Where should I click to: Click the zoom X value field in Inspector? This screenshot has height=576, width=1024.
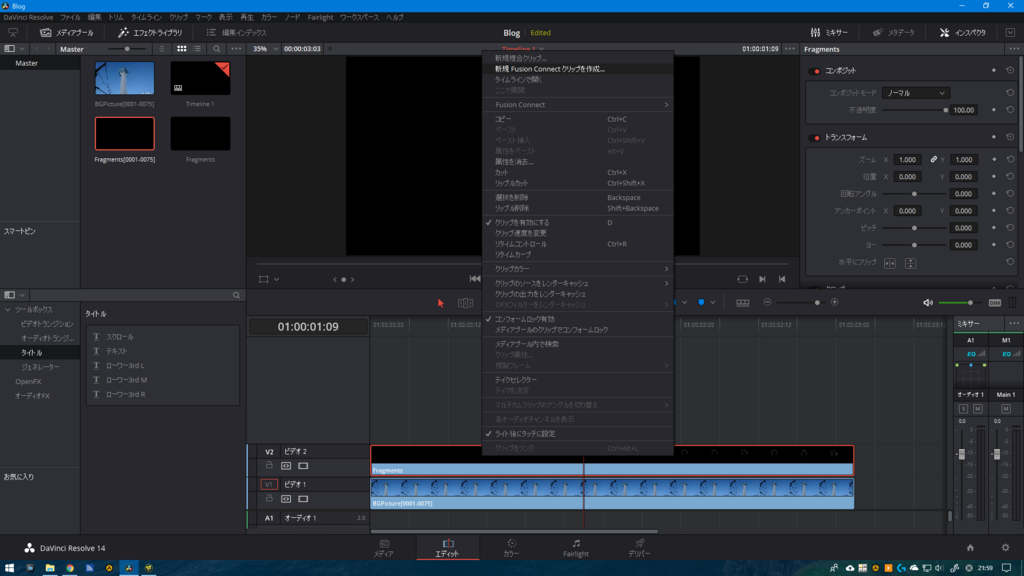tap(907, 159)
